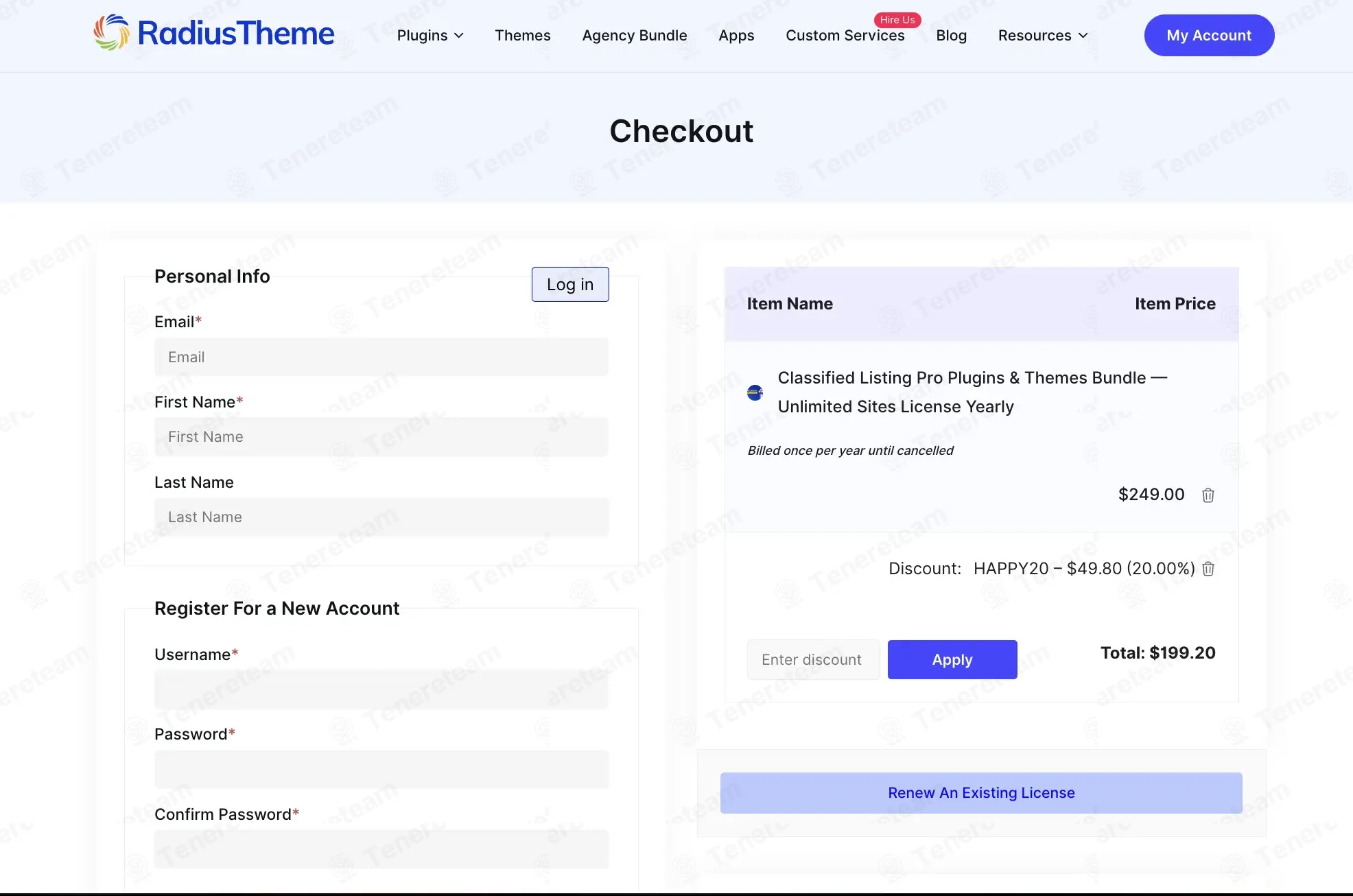Click 'Billed once per year until cancelled' note
This screenshot has height=896, width=1353.
[850, 451]
